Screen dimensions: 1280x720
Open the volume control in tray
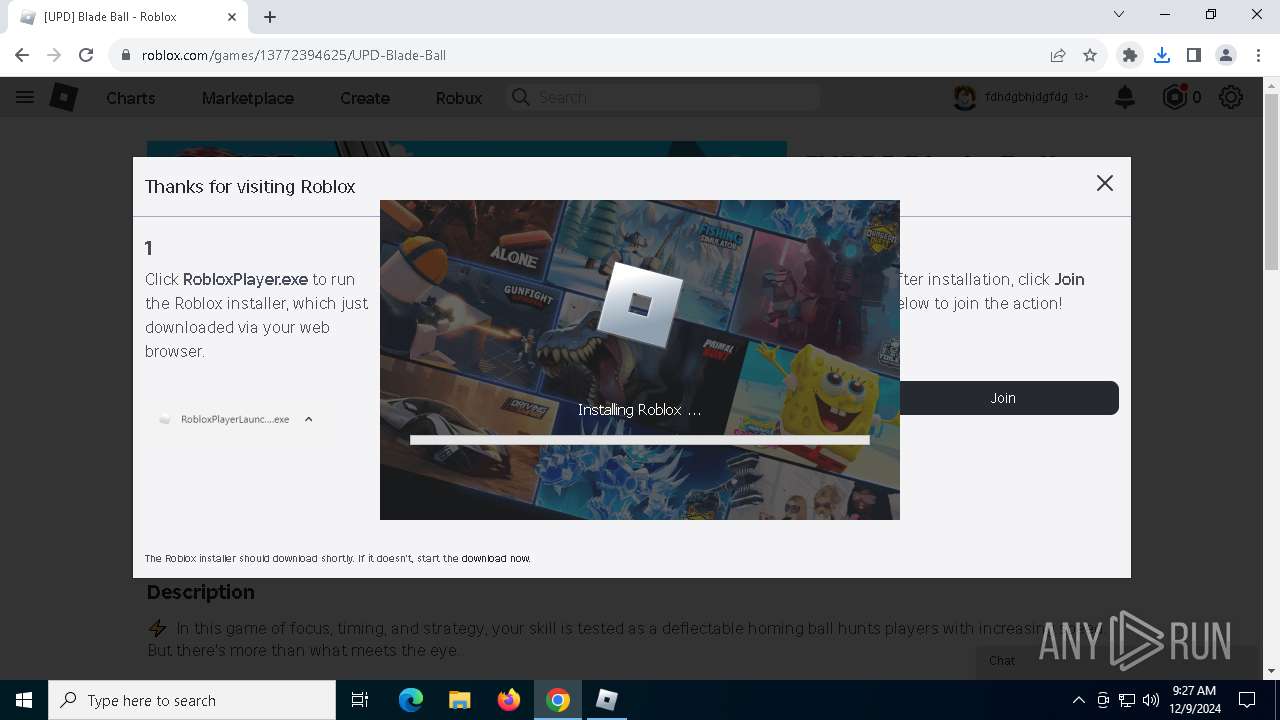tap(1151, 700)
